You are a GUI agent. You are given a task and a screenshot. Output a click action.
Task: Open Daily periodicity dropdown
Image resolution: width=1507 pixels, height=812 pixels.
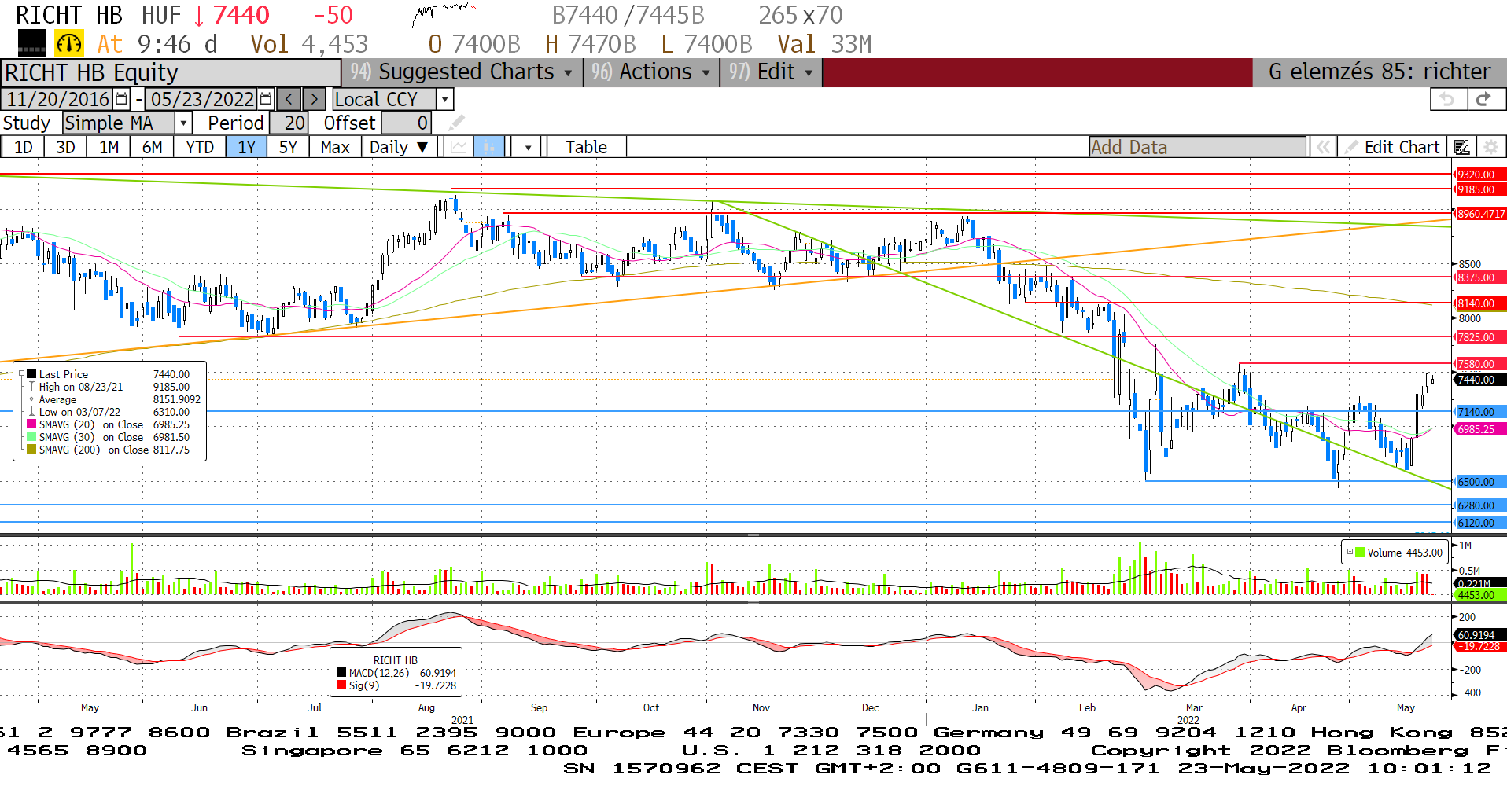[400, 147]
